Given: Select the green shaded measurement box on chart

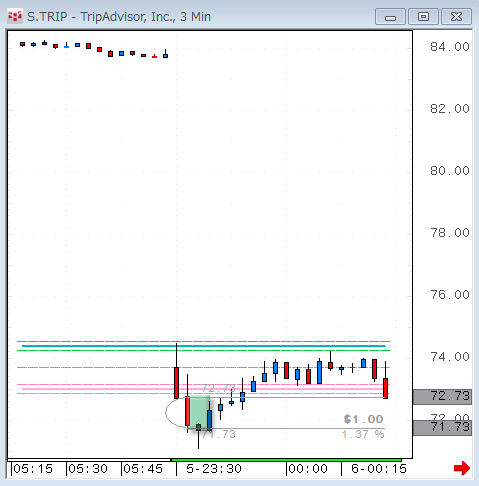Looking at the screenshot, I should pyautogui.click(x=199, y=412).
